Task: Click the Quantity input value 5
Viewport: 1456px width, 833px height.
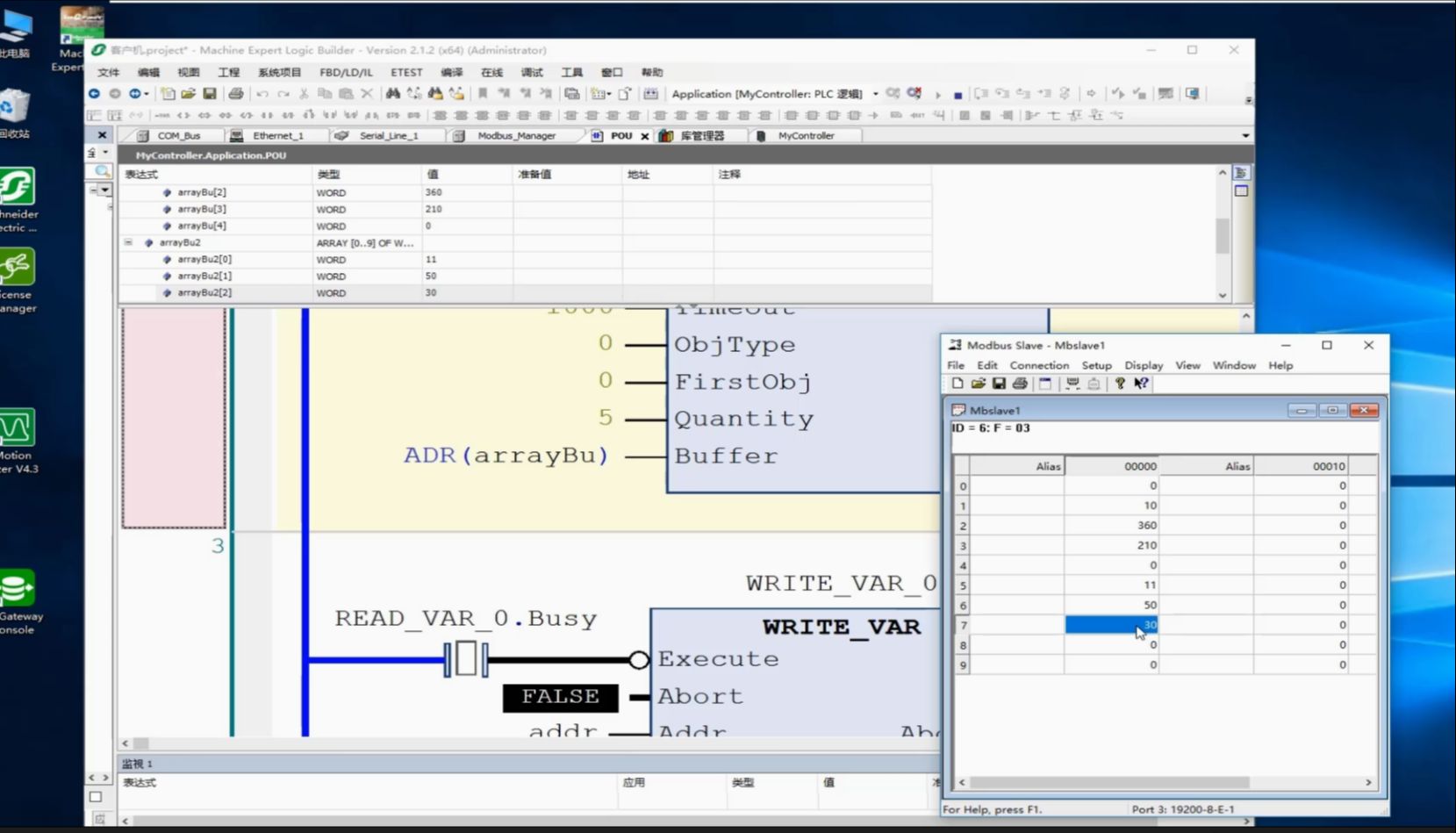Action: pyautogui.click(x=606, y=417)
